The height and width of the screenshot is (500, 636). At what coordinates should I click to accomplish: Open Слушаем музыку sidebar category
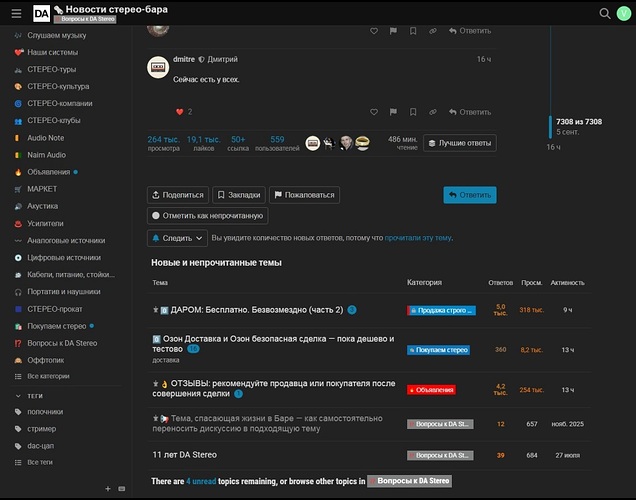click(x=56, y=35)
